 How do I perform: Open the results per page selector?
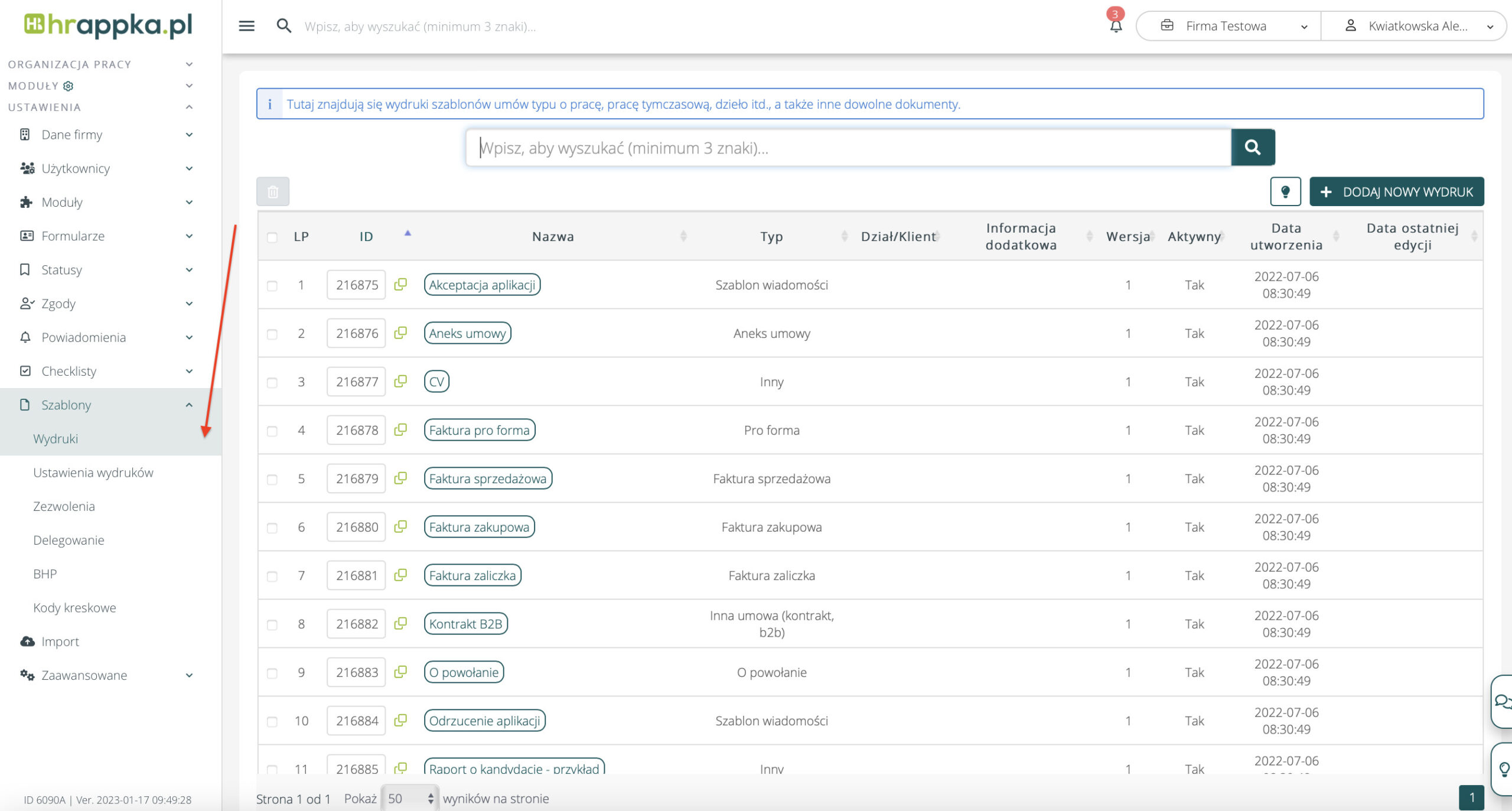click(410, 798)
